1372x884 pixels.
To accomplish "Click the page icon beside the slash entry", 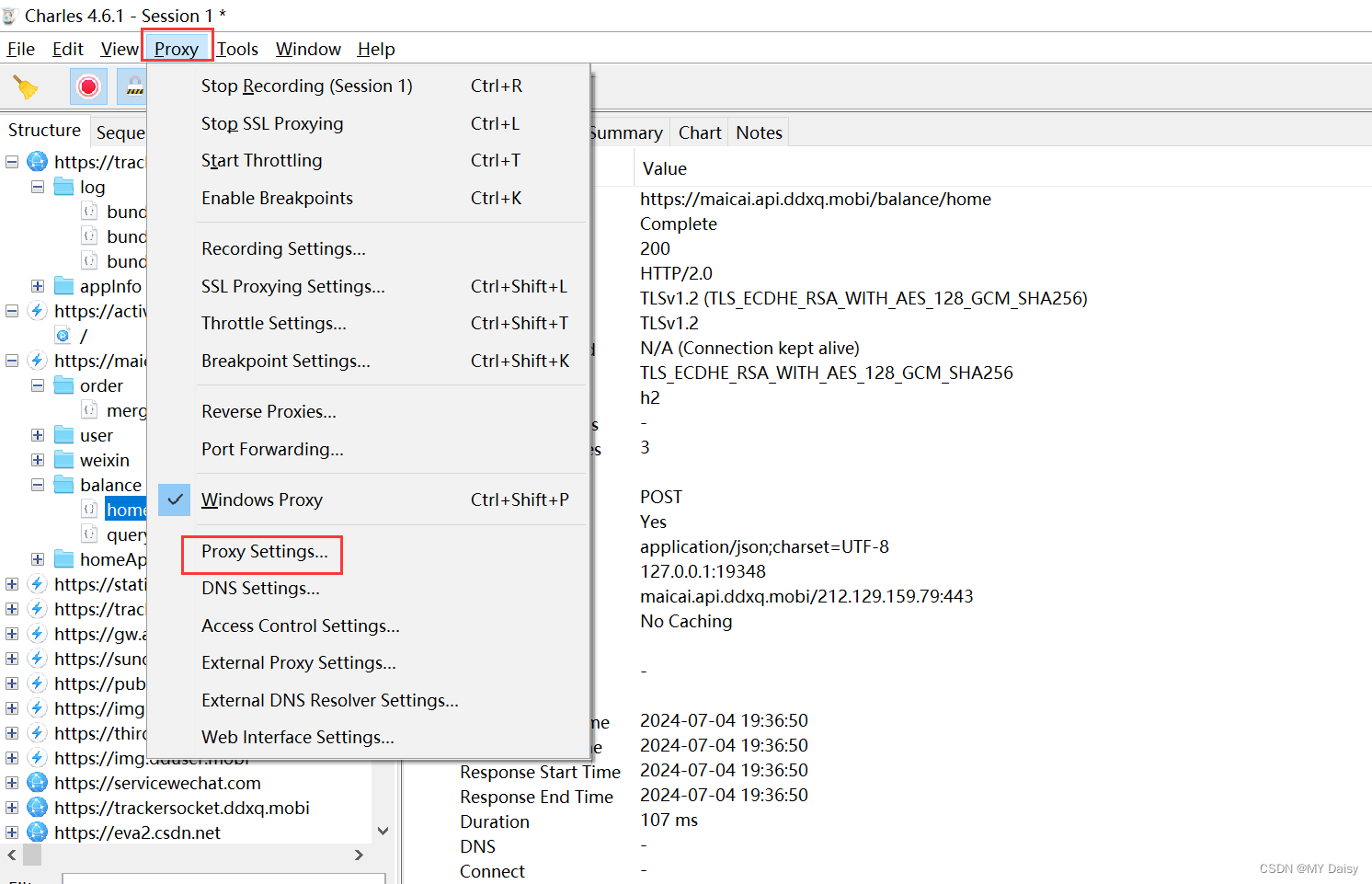I will (x=63, y=336).
